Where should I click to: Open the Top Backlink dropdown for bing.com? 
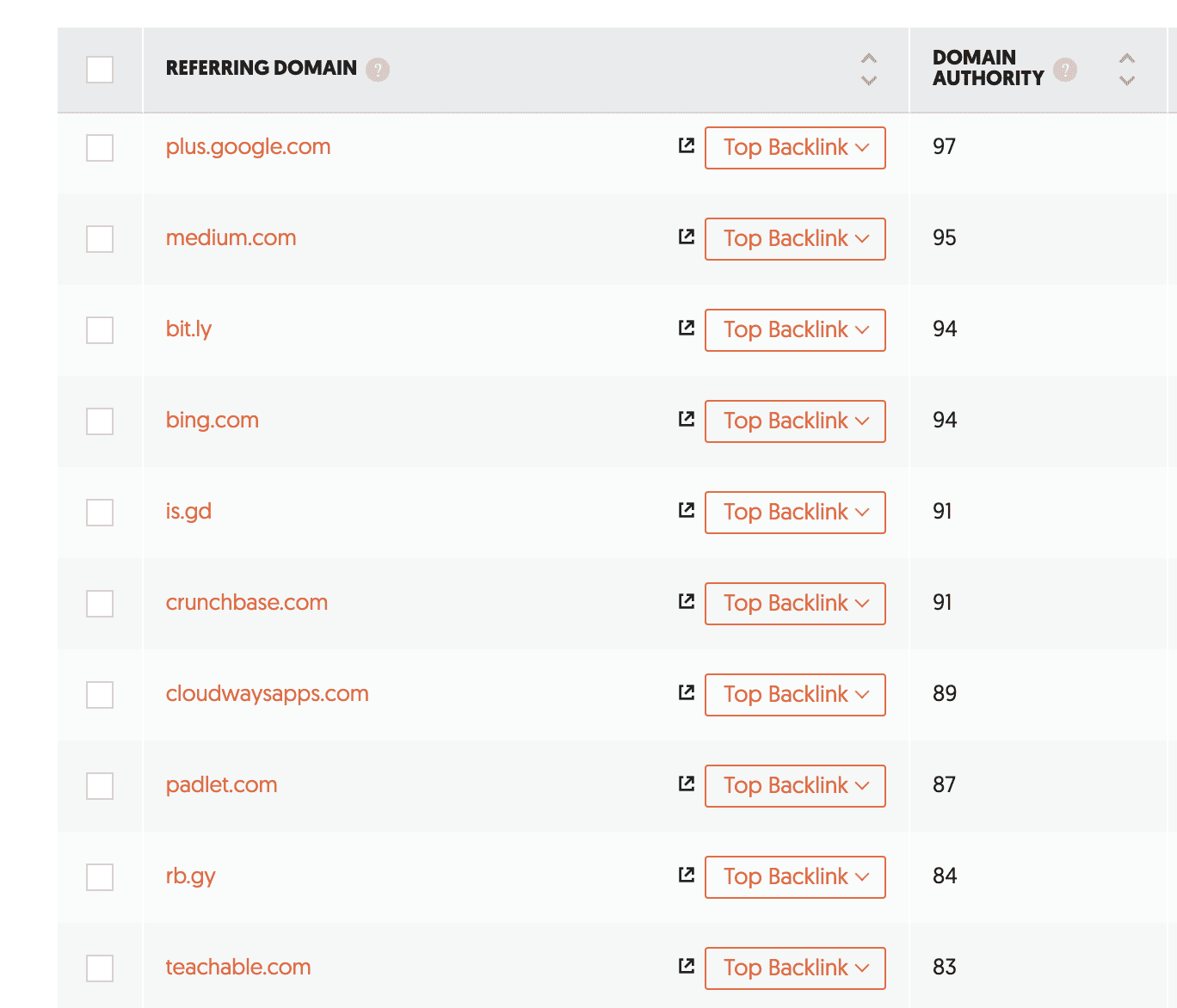(x=794, y=421)
